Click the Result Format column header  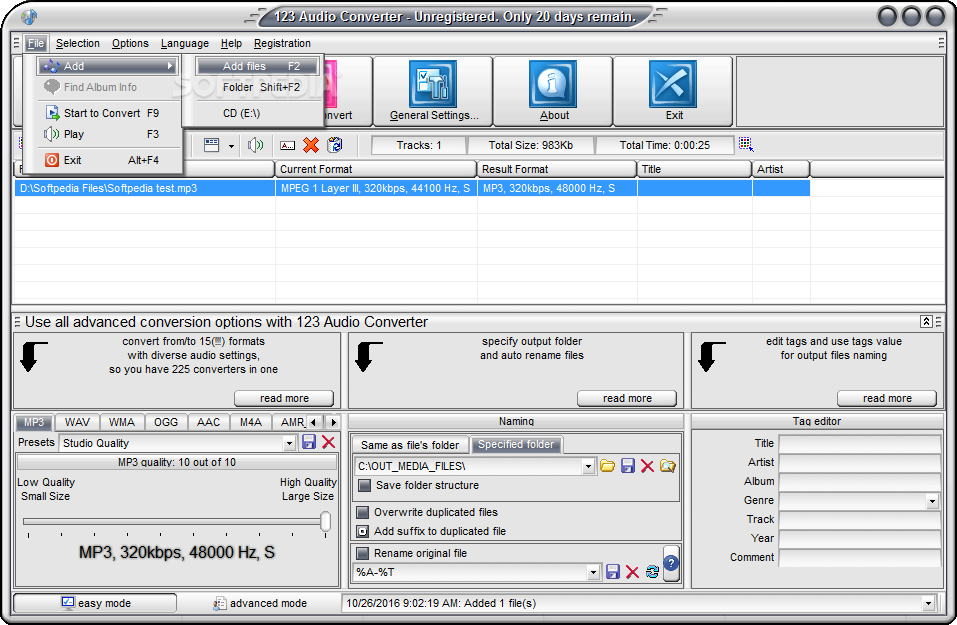point(557,169)
